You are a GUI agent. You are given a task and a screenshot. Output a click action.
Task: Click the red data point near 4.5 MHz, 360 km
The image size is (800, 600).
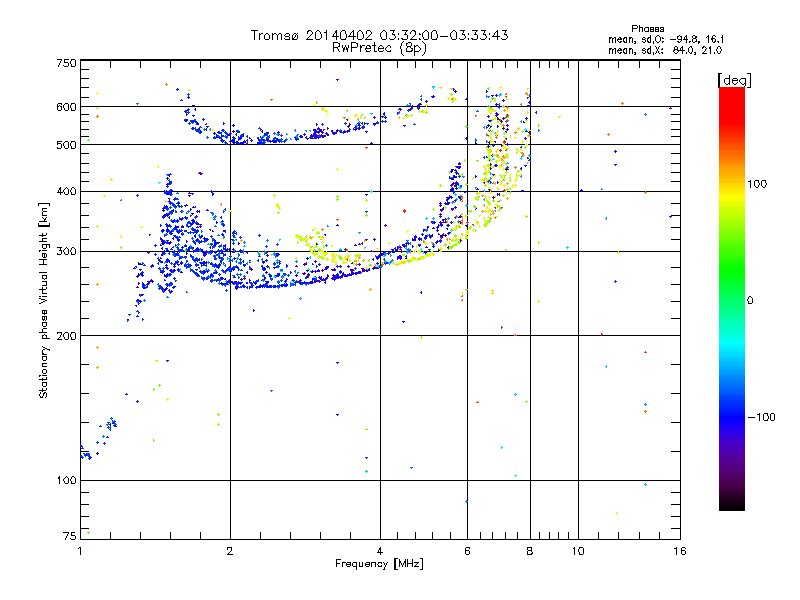coord(405,211)
